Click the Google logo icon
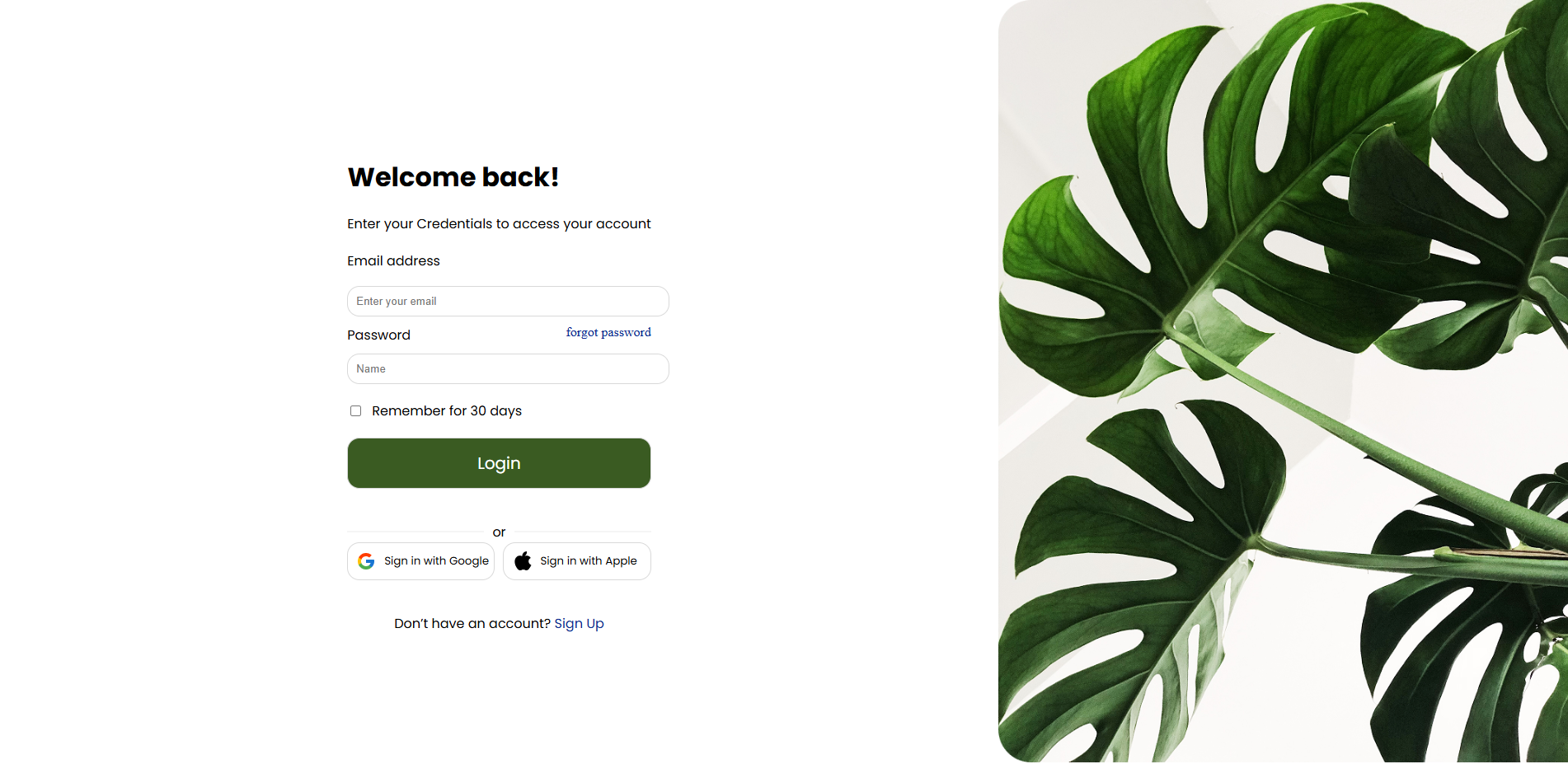Screen dimensions: 1568x764 click(x=366, y=561)
